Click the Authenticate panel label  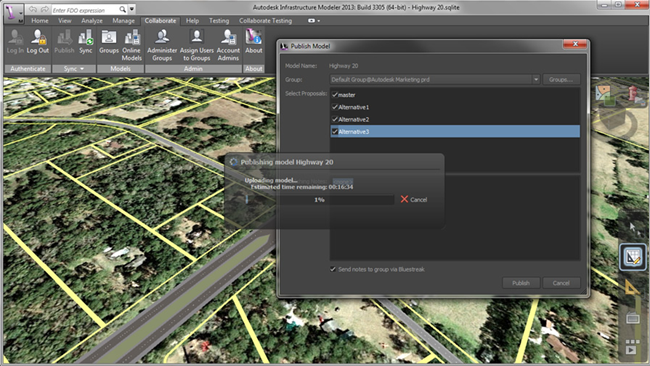click(x=28, y=69)
